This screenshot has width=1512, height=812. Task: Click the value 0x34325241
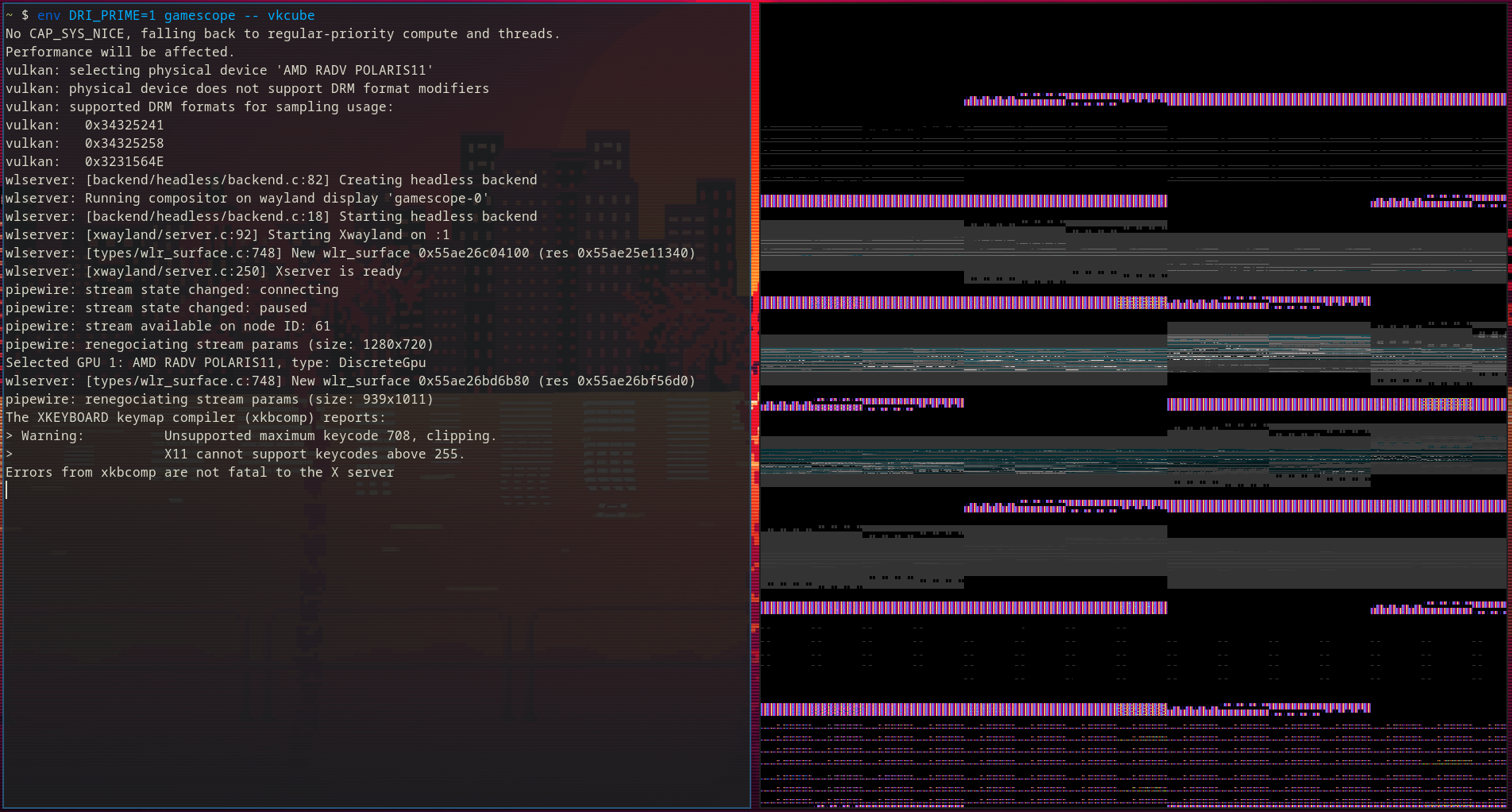(x=124, y=126)
